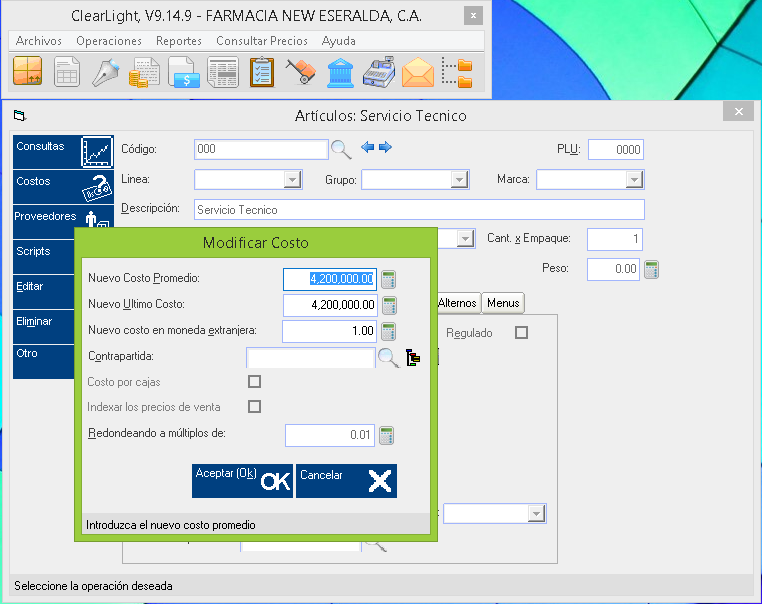Focus the Redondeando a múltiplos de field
This screenshot has width=762, height=604.
click(x=330, y=435)
